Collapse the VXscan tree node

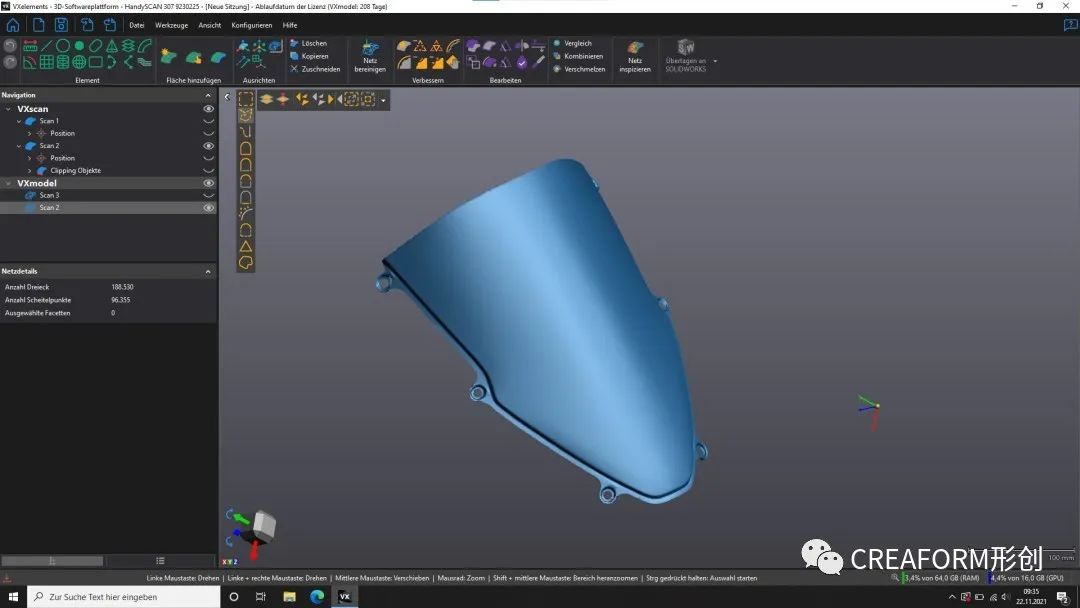[8, 109]
